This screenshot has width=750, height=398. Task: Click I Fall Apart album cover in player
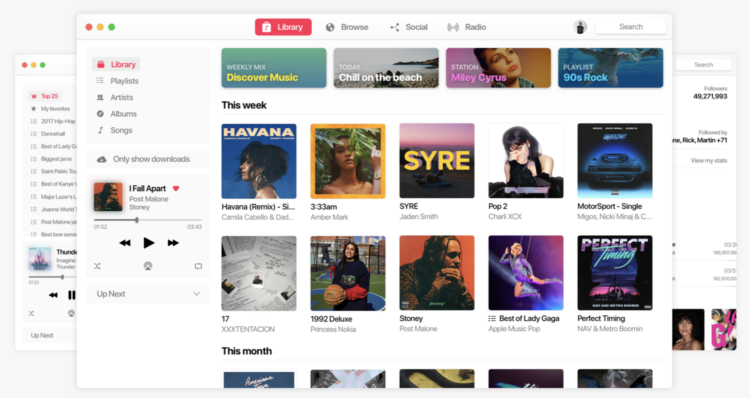tap(108, 197)
